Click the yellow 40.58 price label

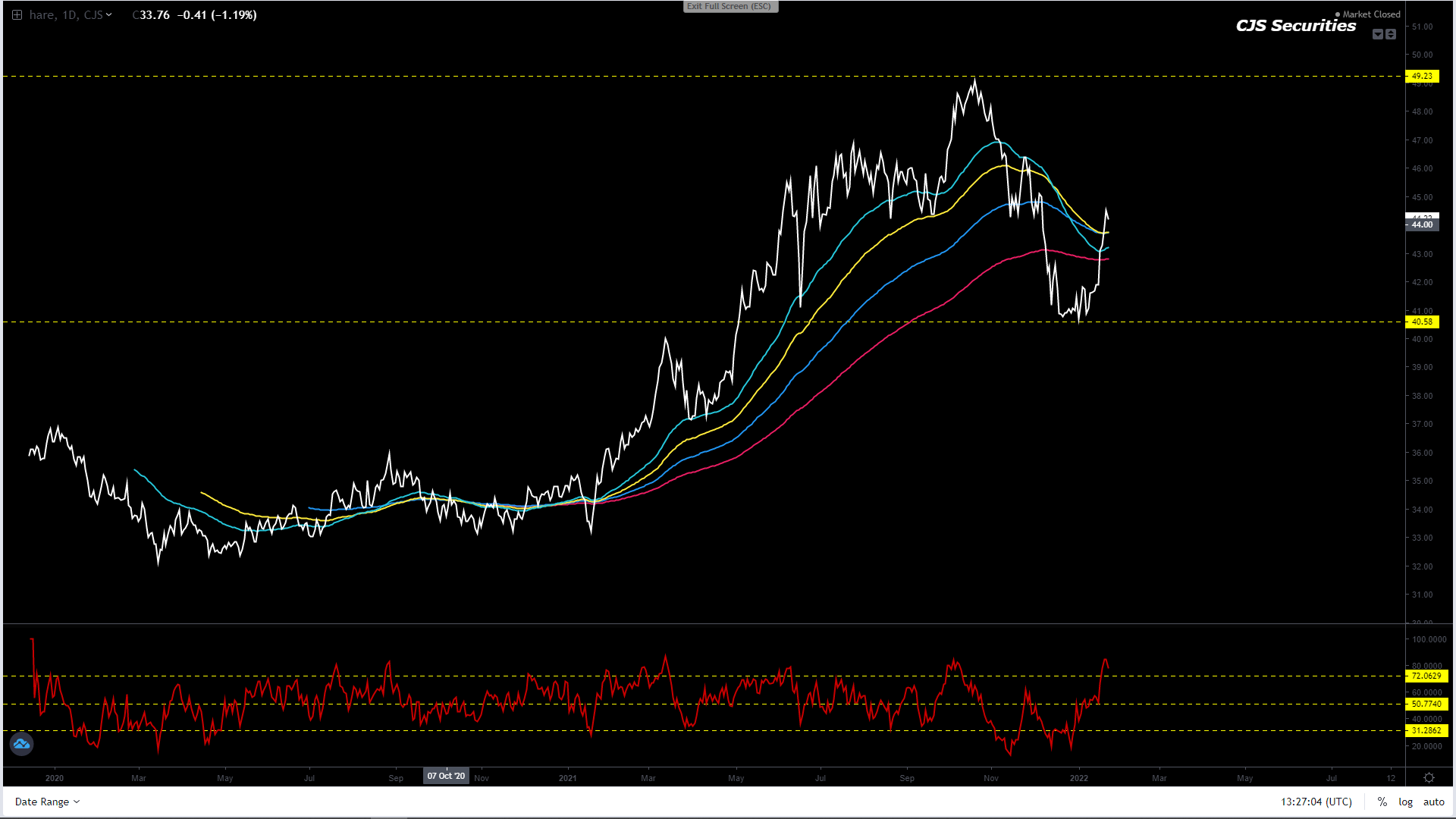1422,322
